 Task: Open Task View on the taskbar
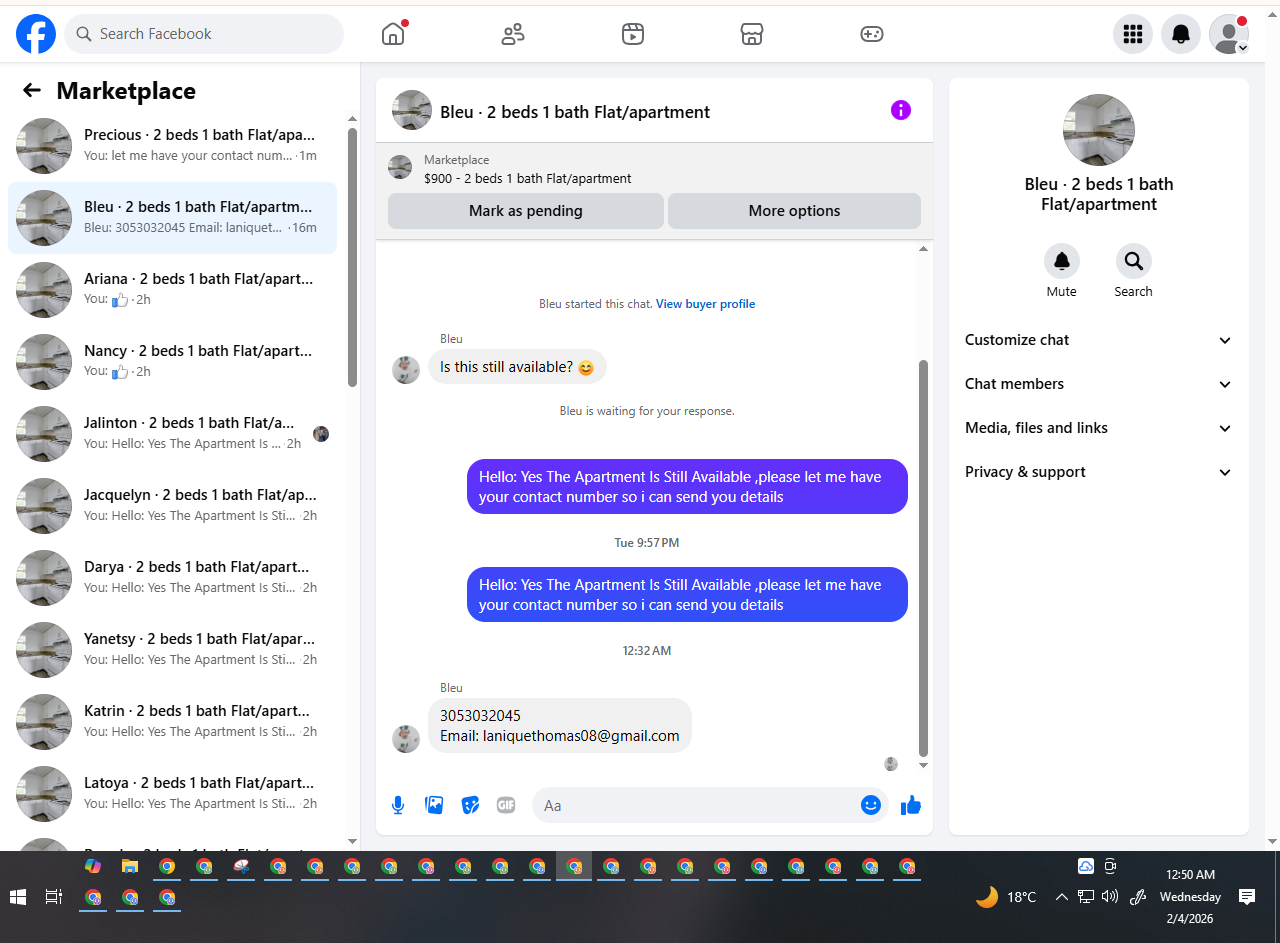tap(54, 897)
